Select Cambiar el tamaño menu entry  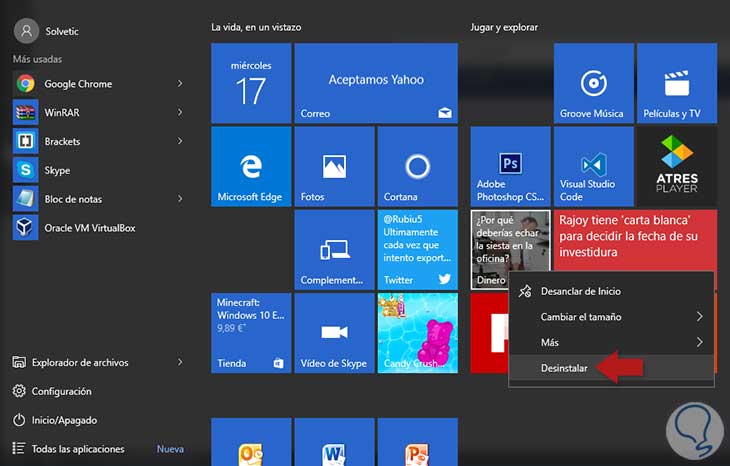(x=611, y=317)
